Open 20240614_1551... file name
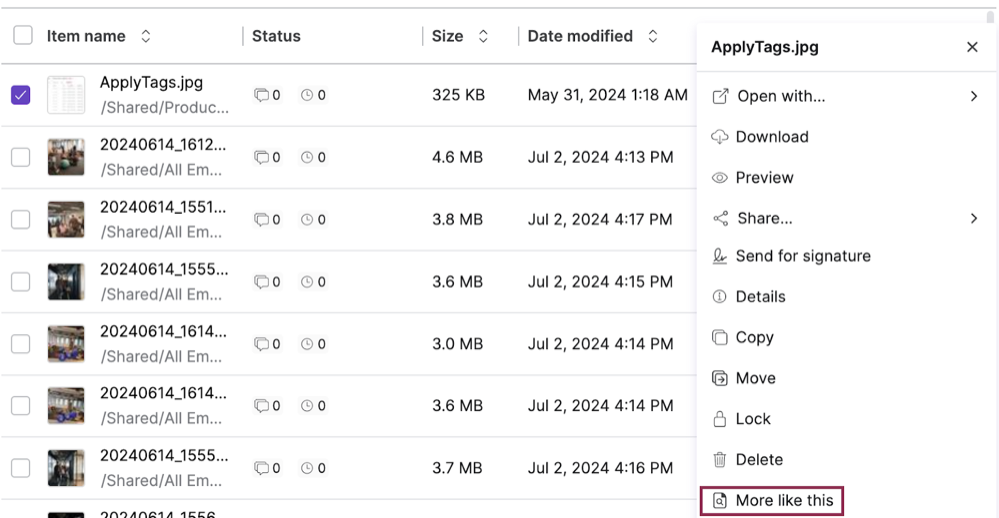The height and width of the screenshot is (518, 999). tap(162, 207)
